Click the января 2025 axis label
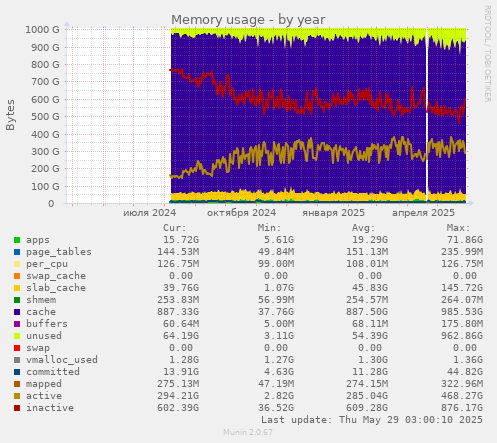The height and width of the screenshot is (443, 497). tap(333, 213)
